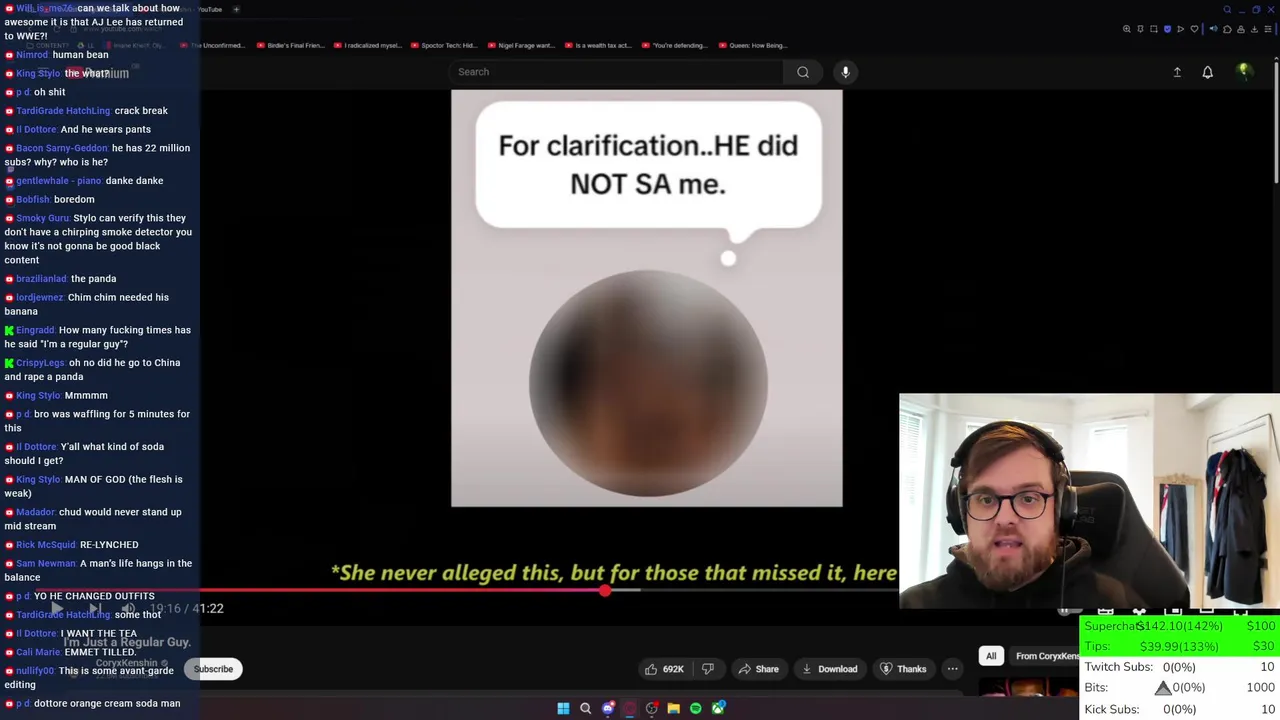Image resolution: width=1280 pixels, height=720 pixels.
Task: Open the Discord taskbar icon
Action: [608, 708]
